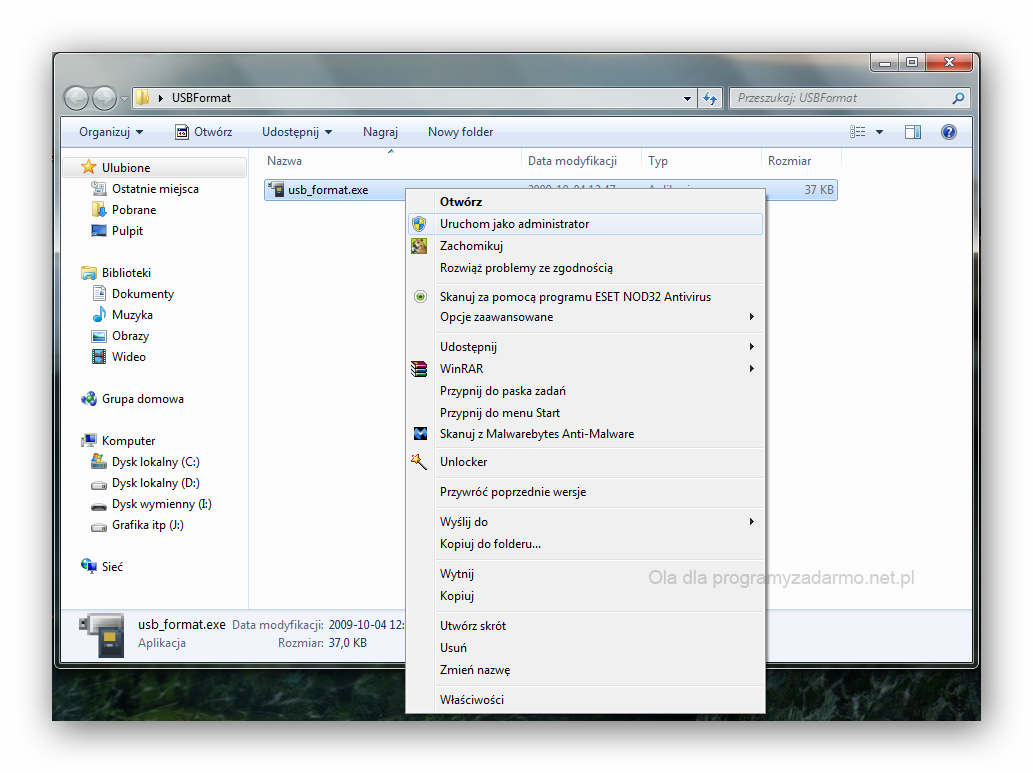Select Utwórz skrót
Viewport: 1033px width, 773px height.
585,626
